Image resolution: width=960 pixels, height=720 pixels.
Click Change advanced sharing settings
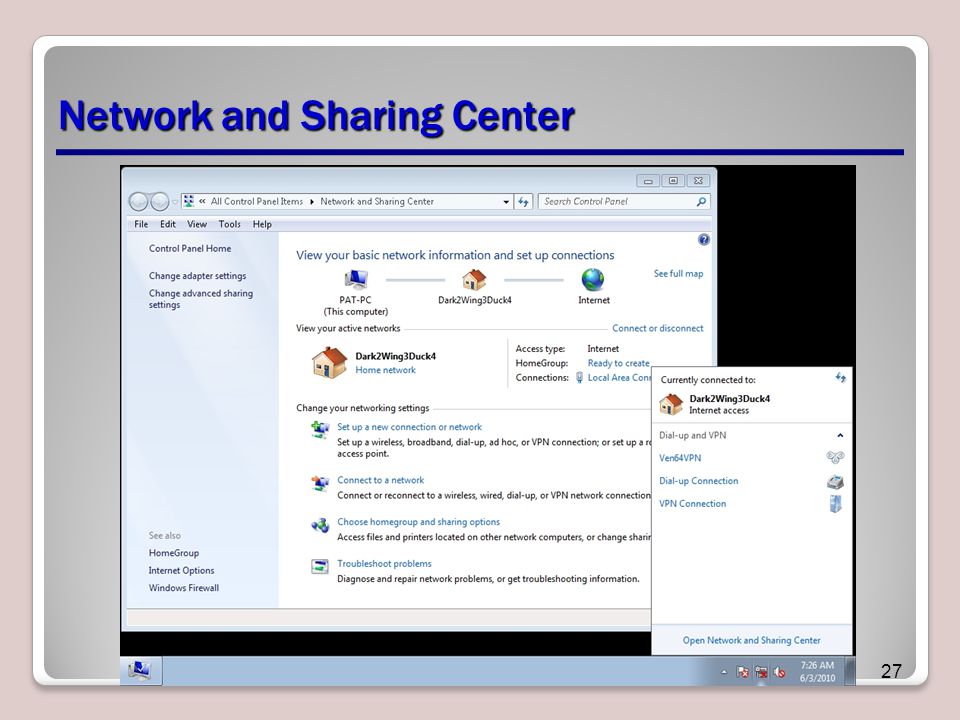click(x=201, y=299)
